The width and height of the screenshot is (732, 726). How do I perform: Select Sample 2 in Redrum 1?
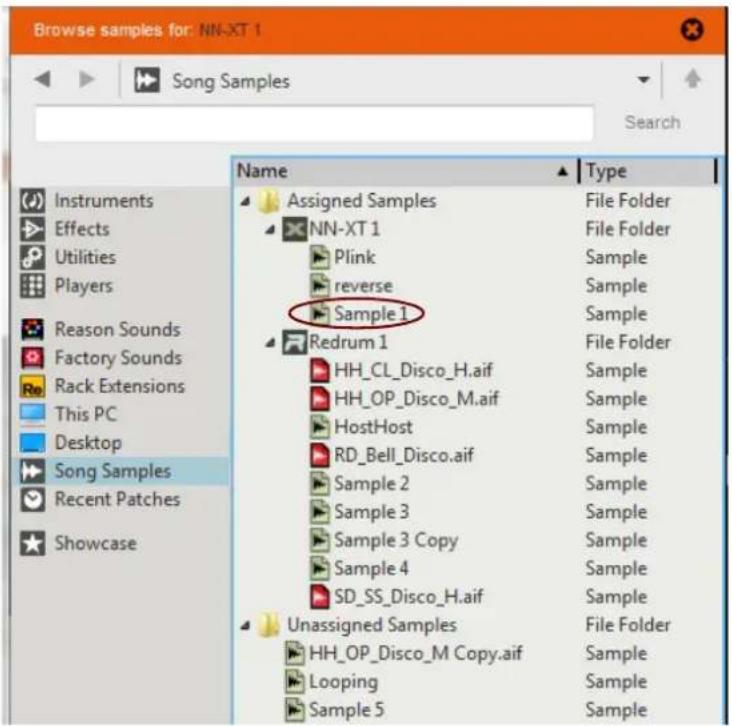tap(371, 484)
